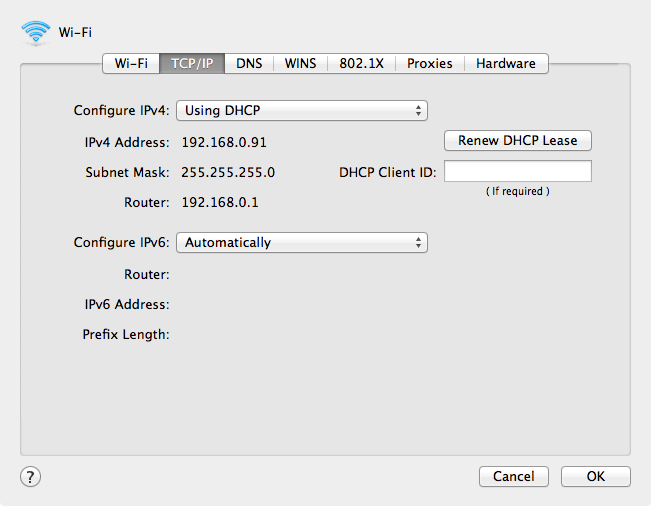The width and height of the screenshot is (651, 506).
Task: Go to the WINS tab
Action: point(300,64)
